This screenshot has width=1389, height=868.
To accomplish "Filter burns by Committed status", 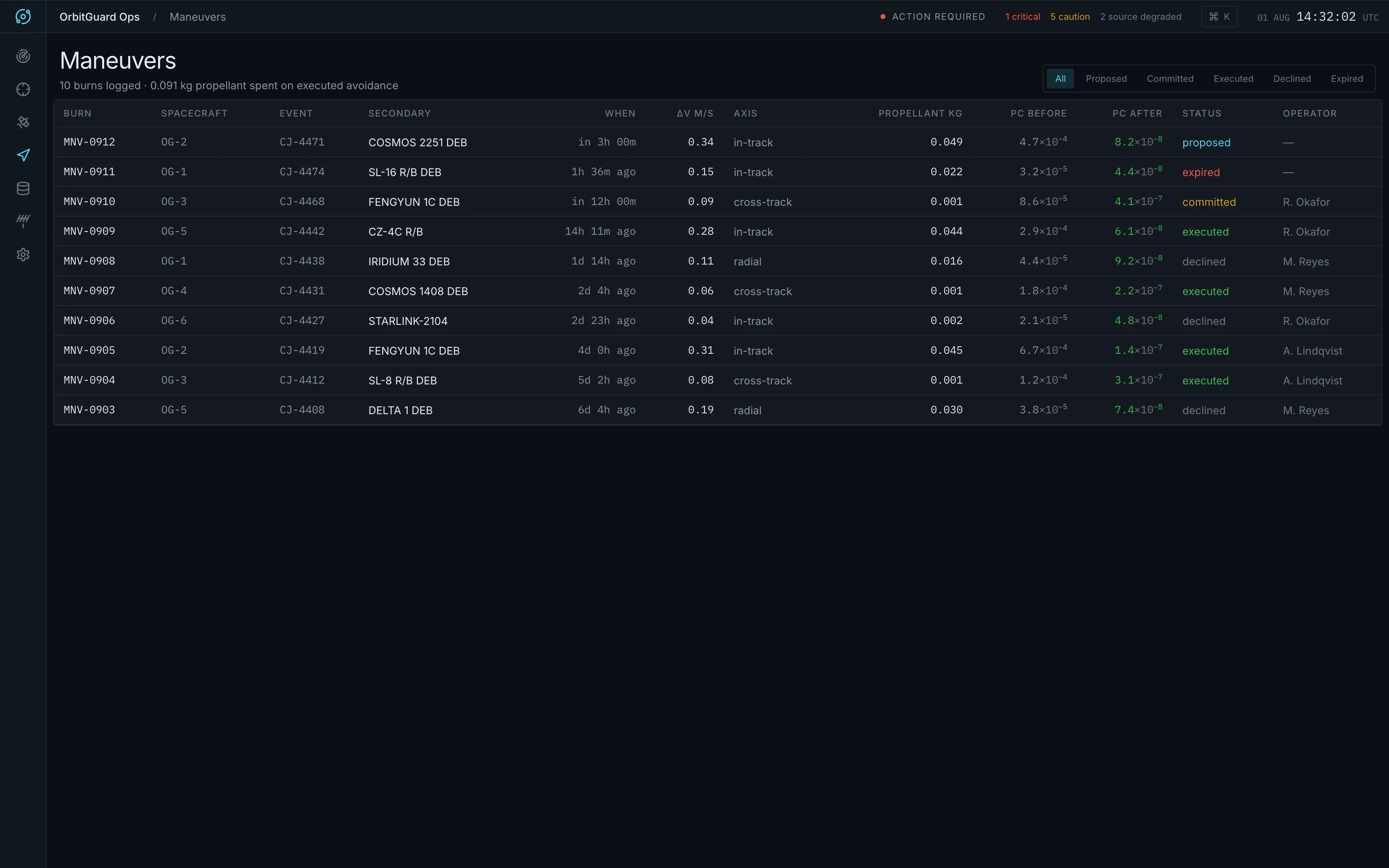I will tap(1170, 79).
